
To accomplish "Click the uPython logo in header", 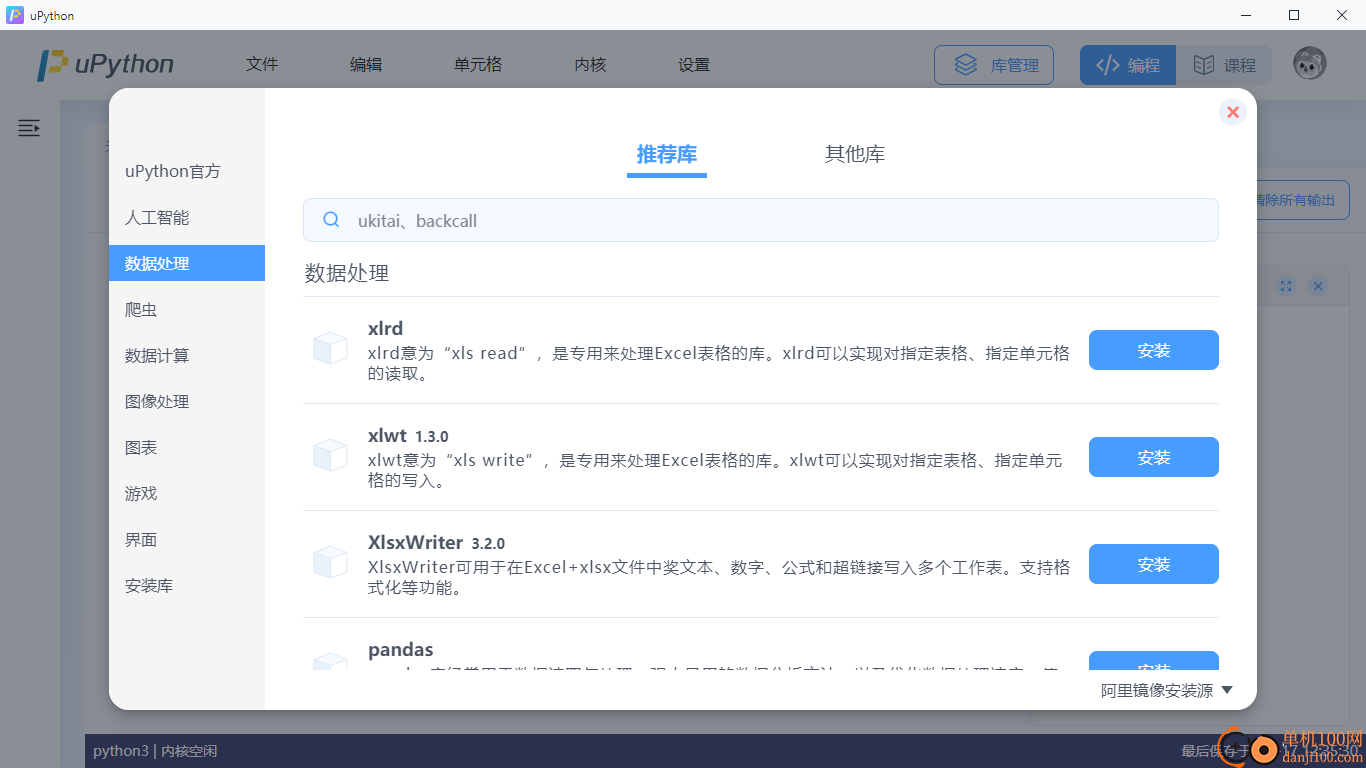I will [106, 64].
